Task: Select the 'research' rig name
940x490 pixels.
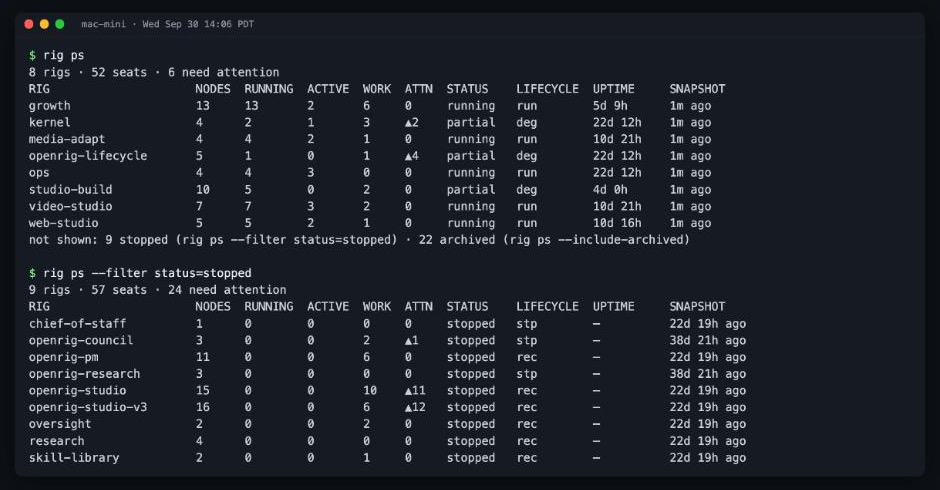Action: coord(56,441)
